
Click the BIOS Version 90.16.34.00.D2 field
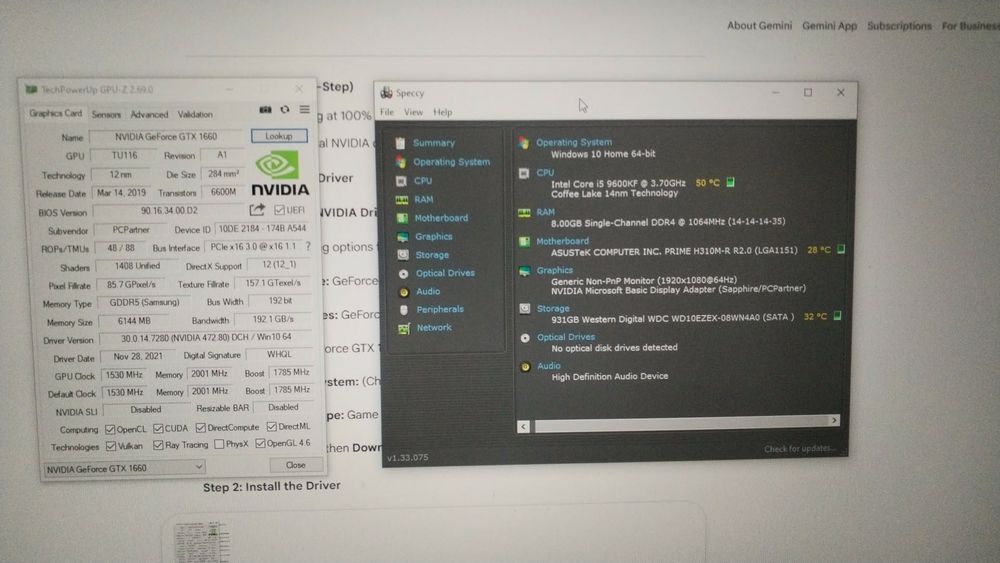(x=169, y=210)
